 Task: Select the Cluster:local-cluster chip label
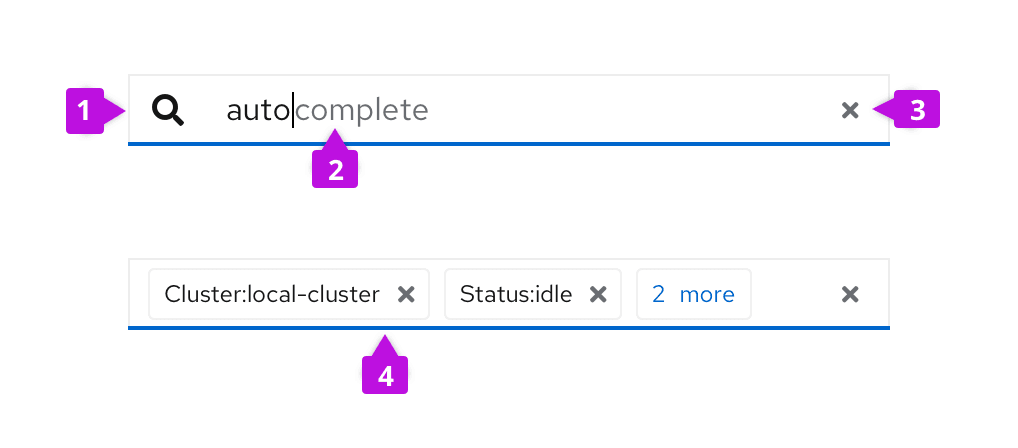coord(272,294)
